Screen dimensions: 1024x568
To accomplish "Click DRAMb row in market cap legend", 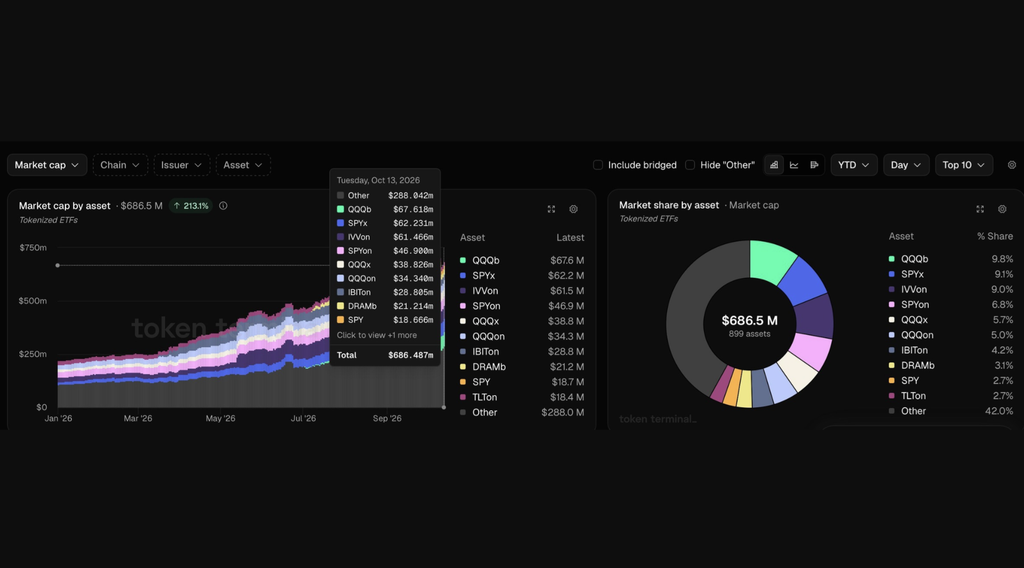I will pos(521,367).
